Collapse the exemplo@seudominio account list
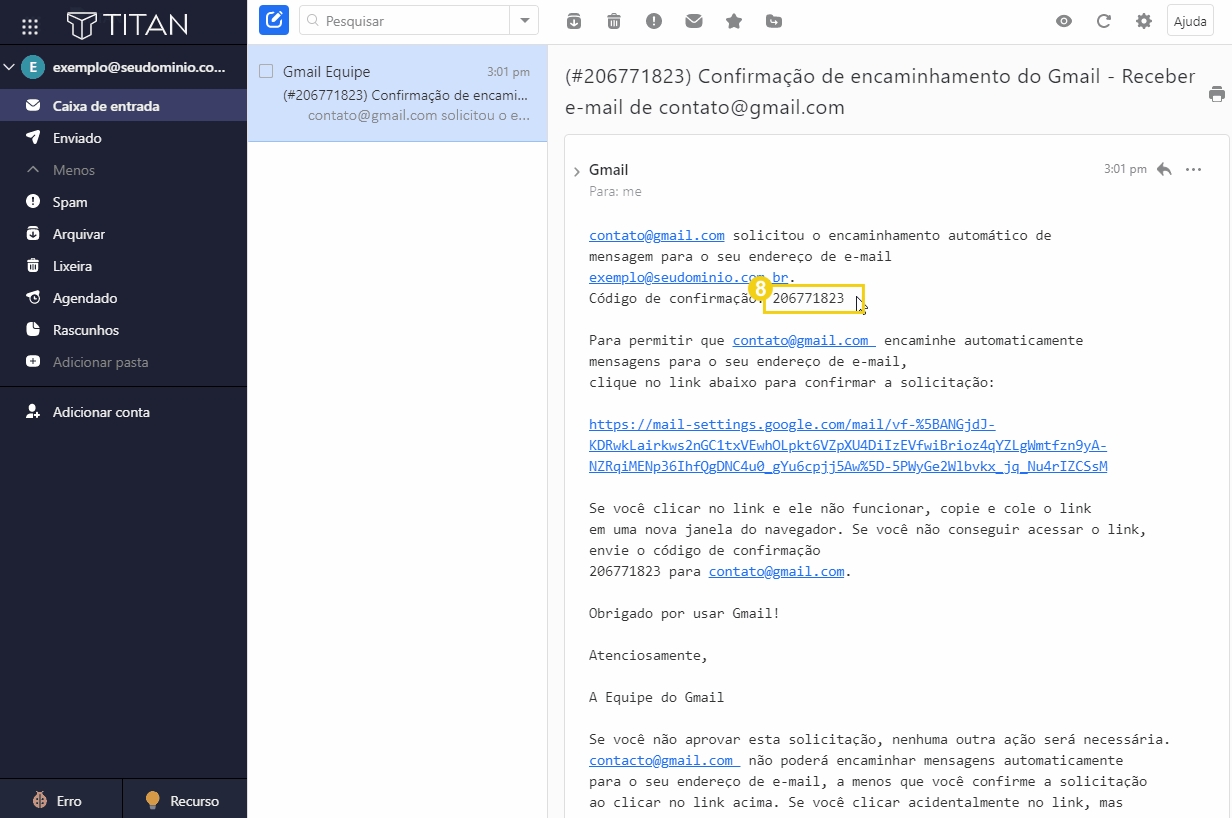The width and height of the screenshot is (1232, 818). click(8, 66)
